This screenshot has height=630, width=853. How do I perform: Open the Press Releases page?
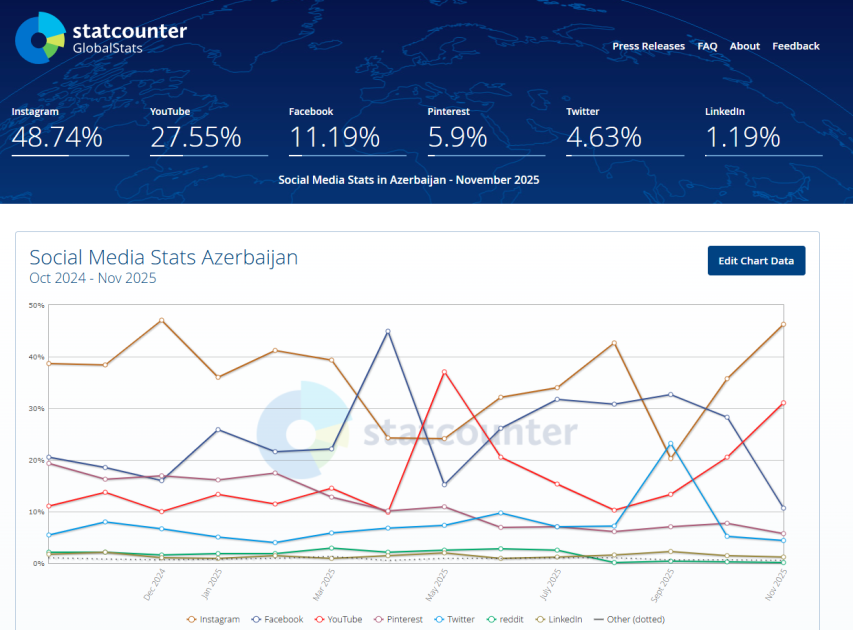click(x=648, y=46)
